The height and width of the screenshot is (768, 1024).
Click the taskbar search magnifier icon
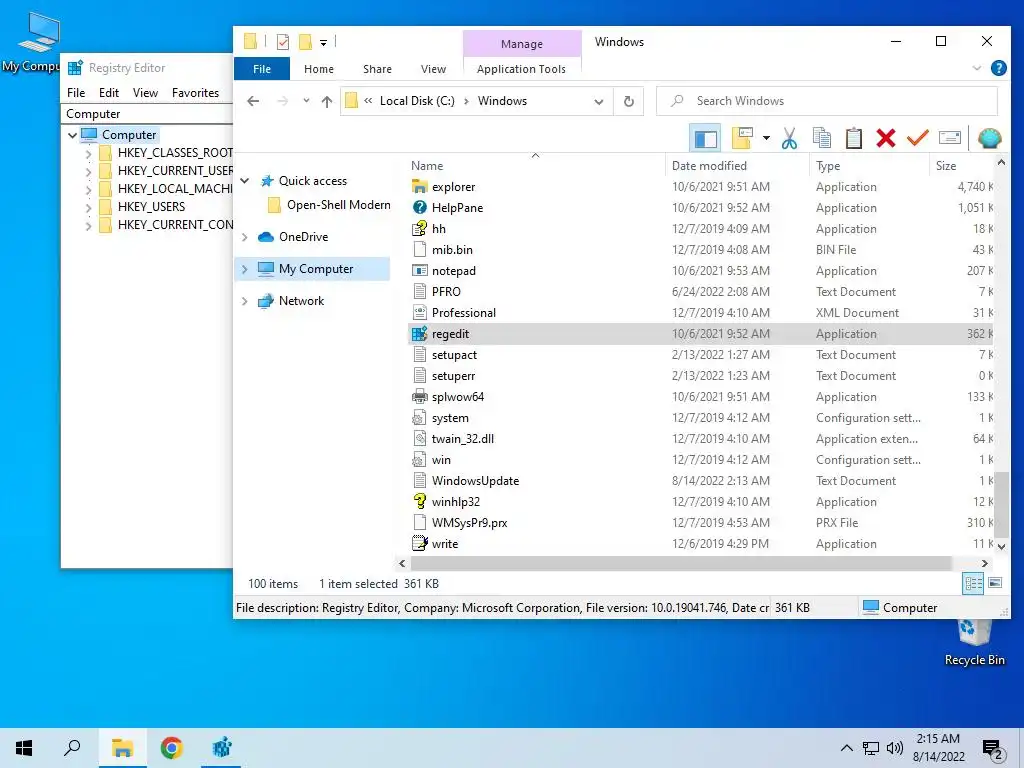(x=72, y=748)
